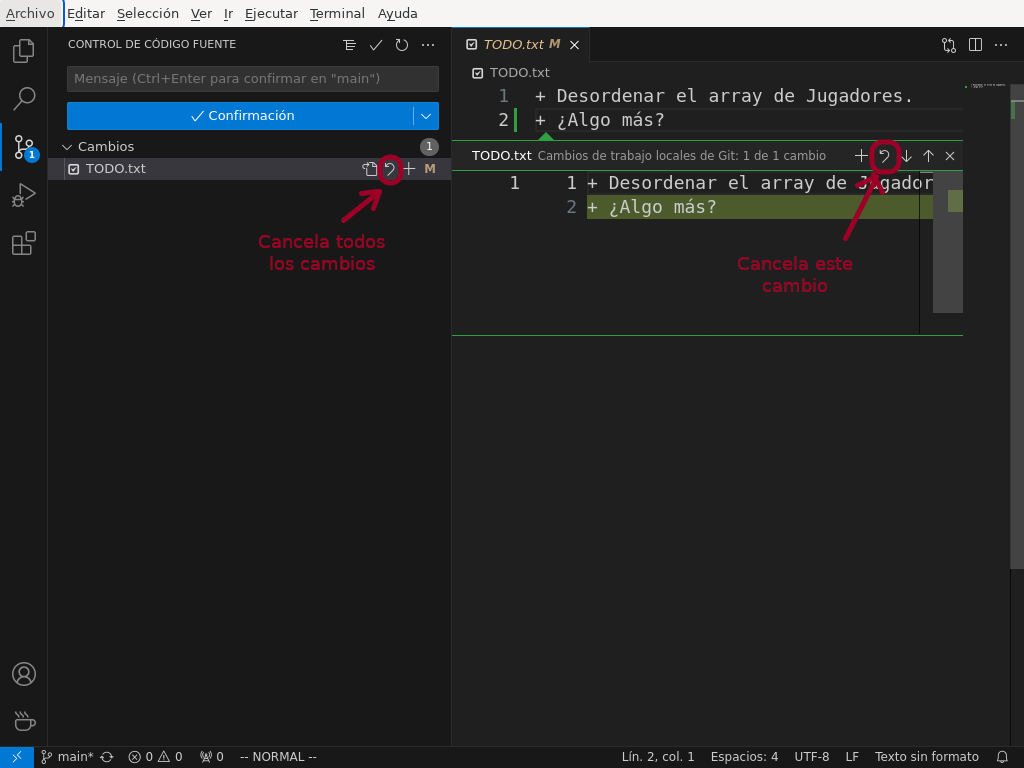Click main* branch in status bar

click(67, 757)
